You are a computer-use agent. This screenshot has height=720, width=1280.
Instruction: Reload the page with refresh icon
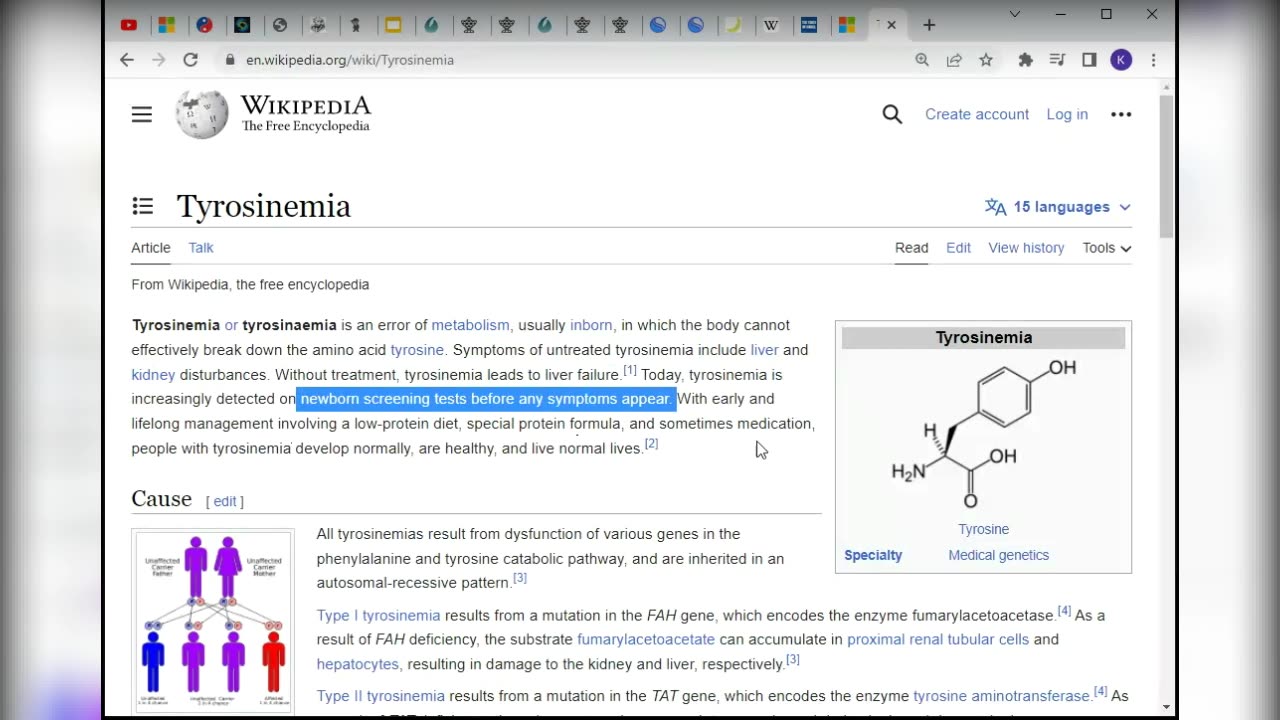coord(191,60)
